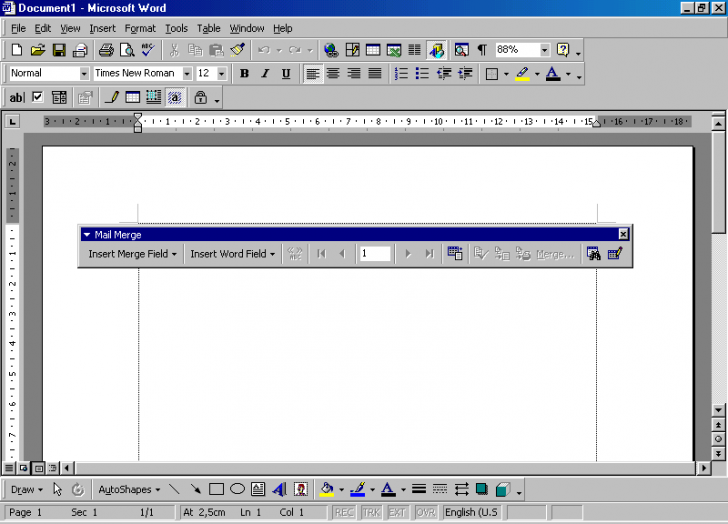Justify the paragraph text

pyautogui.click(x=375, y=73)
